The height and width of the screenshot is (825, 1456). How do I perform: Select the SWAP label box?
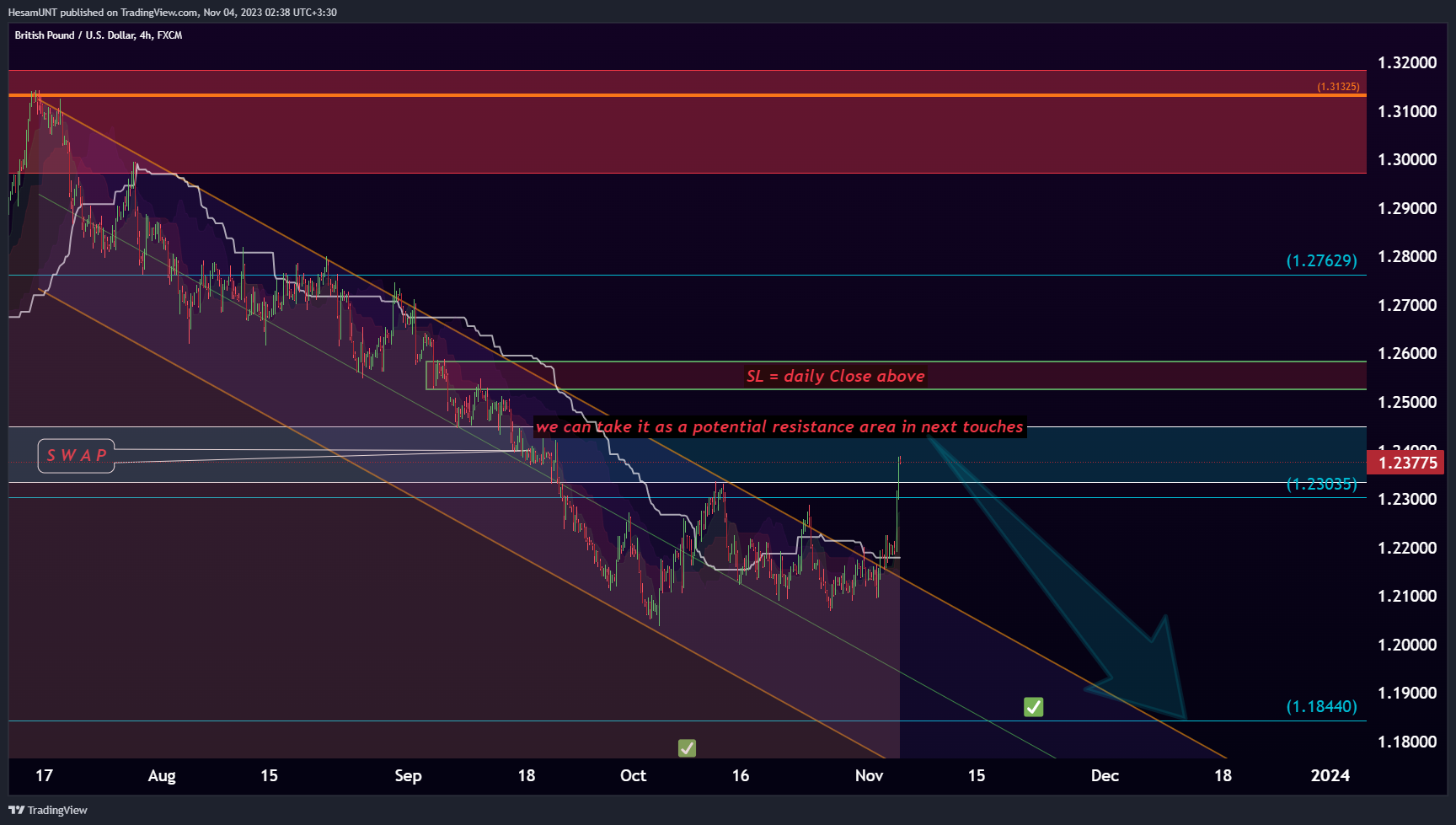click(76, 455)
